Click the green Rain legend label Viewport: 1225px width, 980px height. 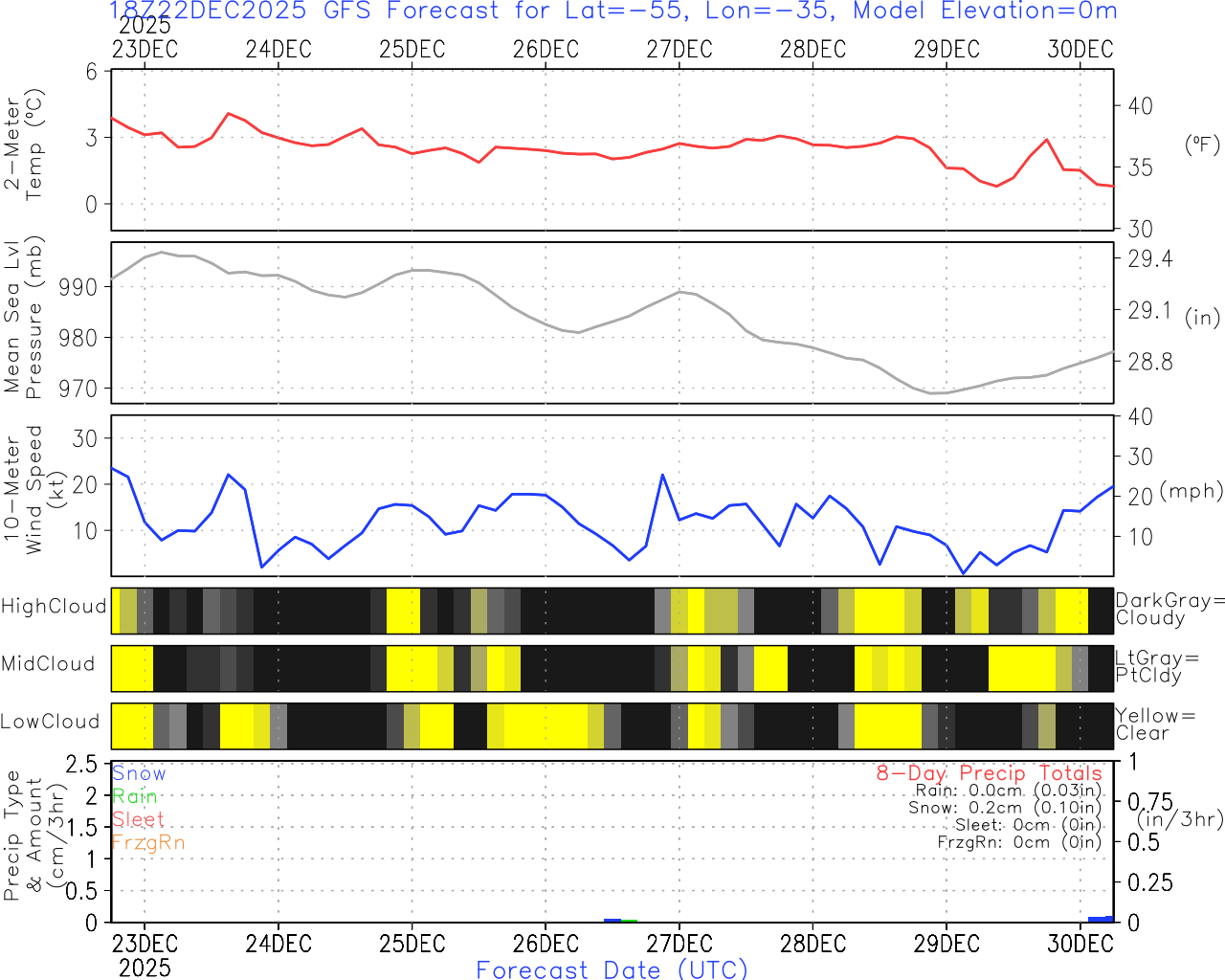[135, 796]
